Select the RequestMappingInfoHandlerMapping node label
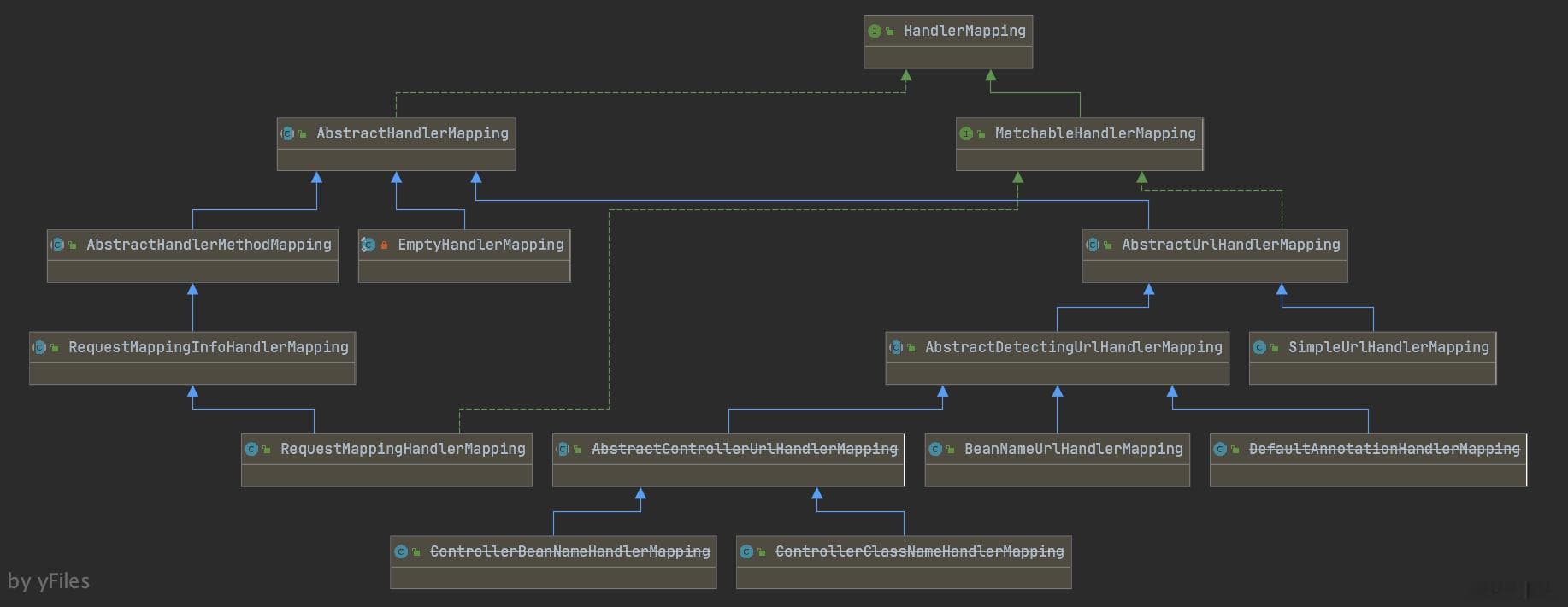The width and height of the screenshot is (1568, 607). [x=209, y=347]
